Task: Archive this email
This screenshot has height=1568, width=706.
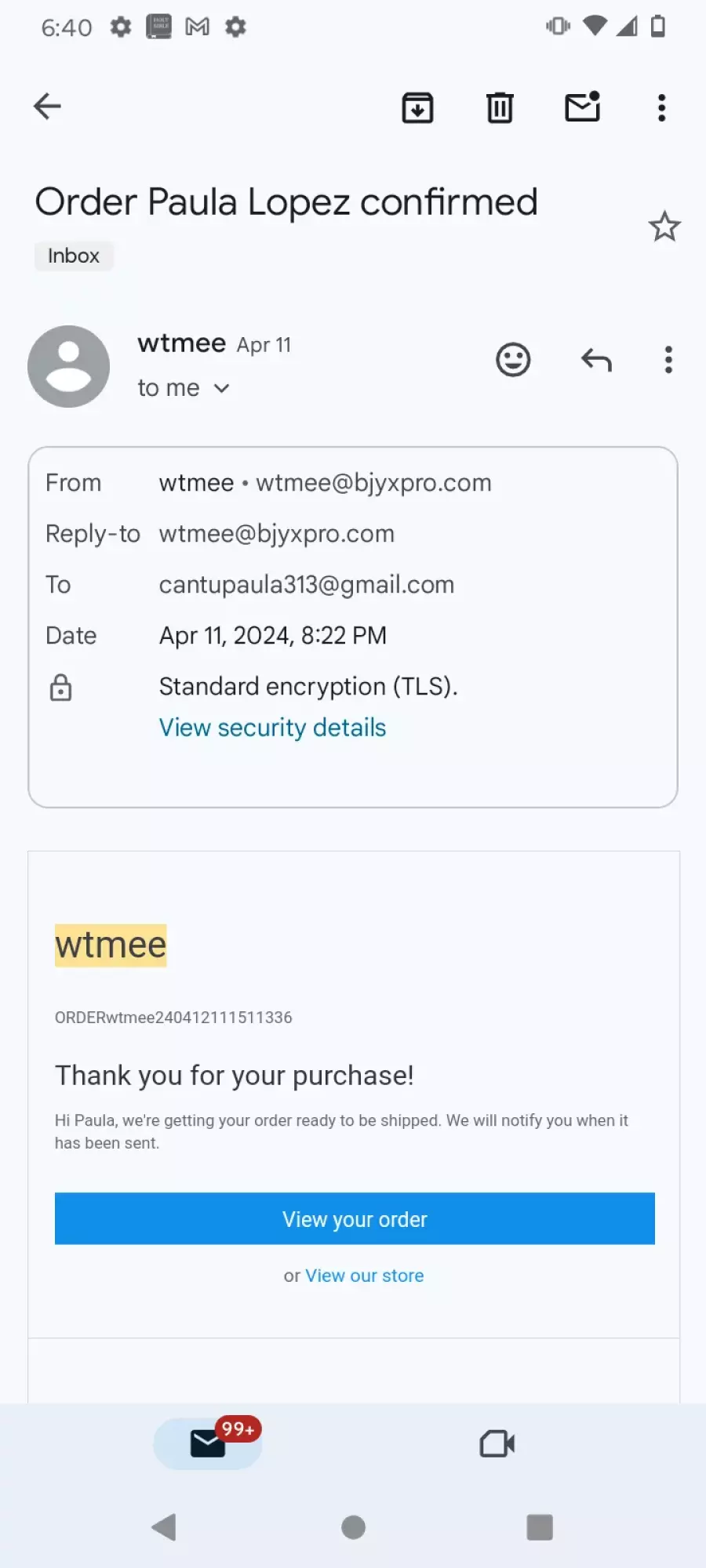Action: pos(417,107)
